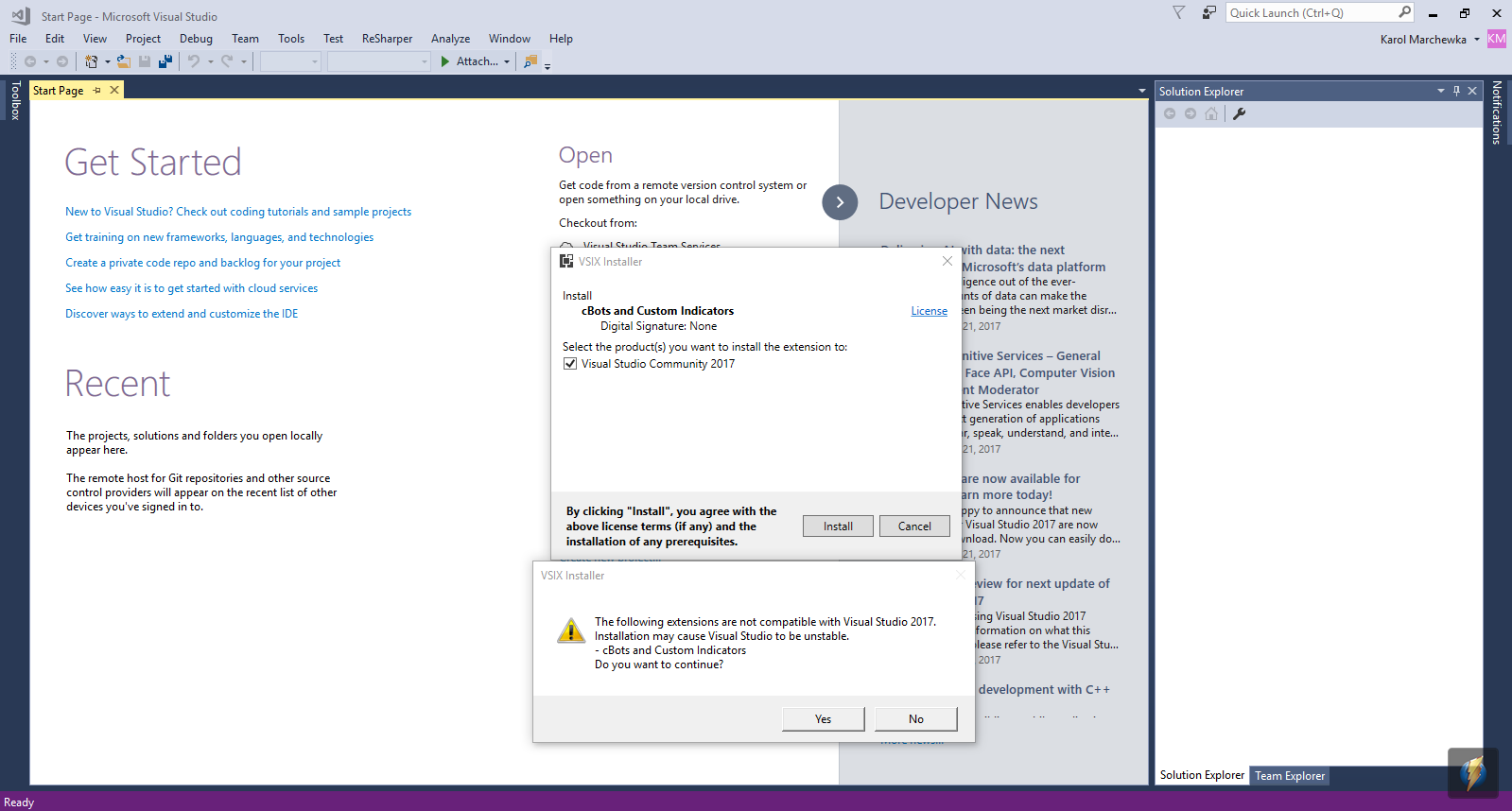
Task: Open the Analyze menu
Action: tap(450, 39)
